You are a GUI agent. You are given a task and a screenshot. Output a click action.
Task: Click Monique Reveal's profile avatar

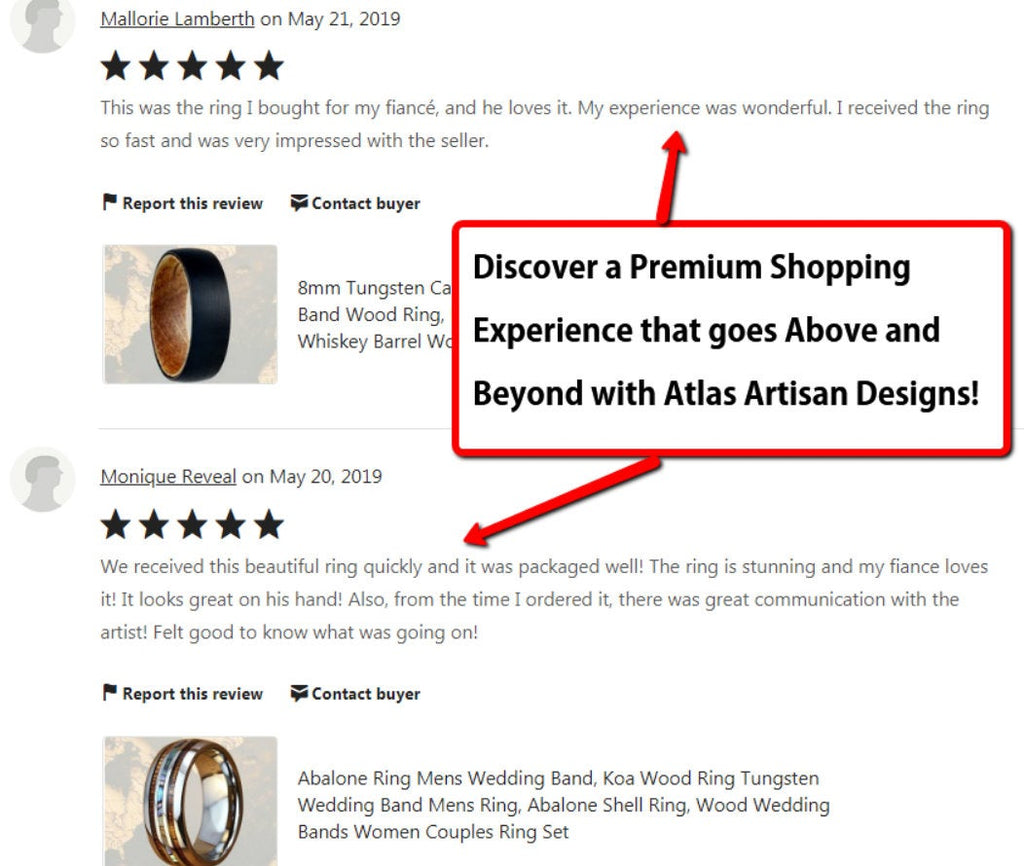click(x=43, y=479)
